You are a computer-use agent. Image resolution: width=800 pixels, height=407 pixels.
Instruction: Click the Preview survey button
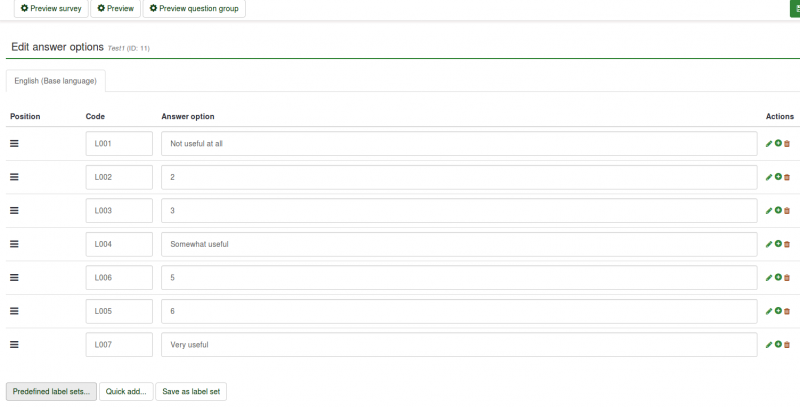[51, 8]
